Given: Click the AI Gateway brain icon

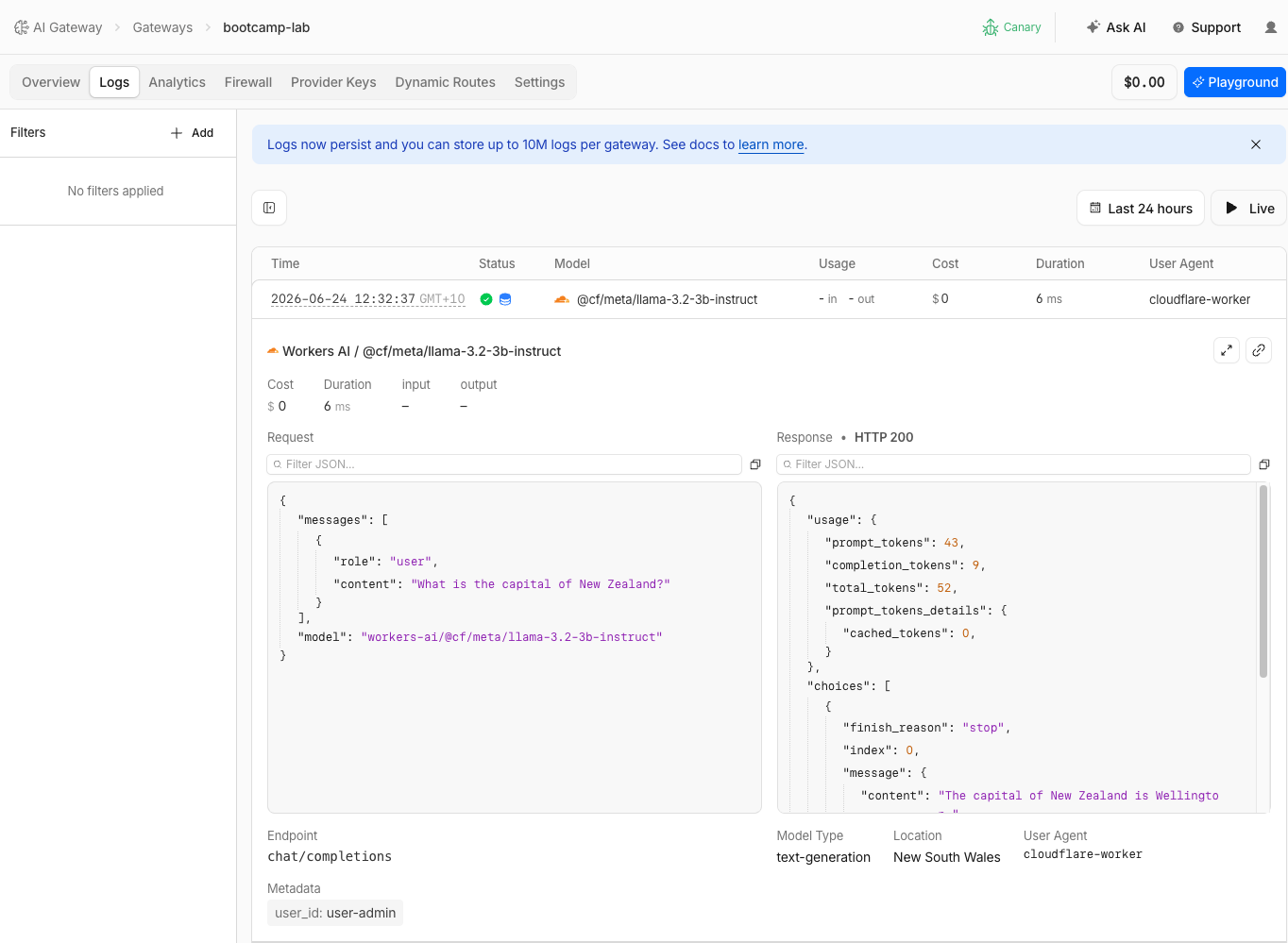Looking at the screenshot, I should coord(21,27).
